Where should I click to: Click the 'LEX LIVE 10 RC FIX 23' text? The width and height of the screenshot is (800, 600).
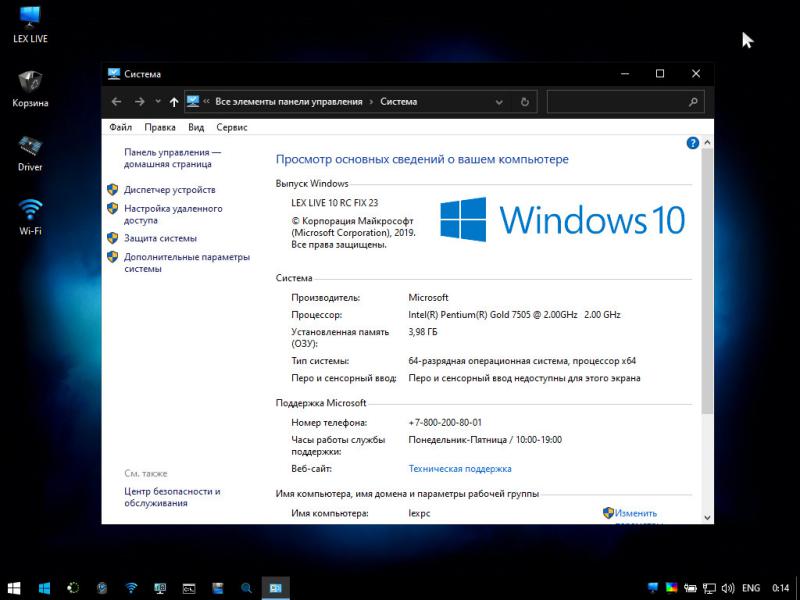click(x=335, y=203)
